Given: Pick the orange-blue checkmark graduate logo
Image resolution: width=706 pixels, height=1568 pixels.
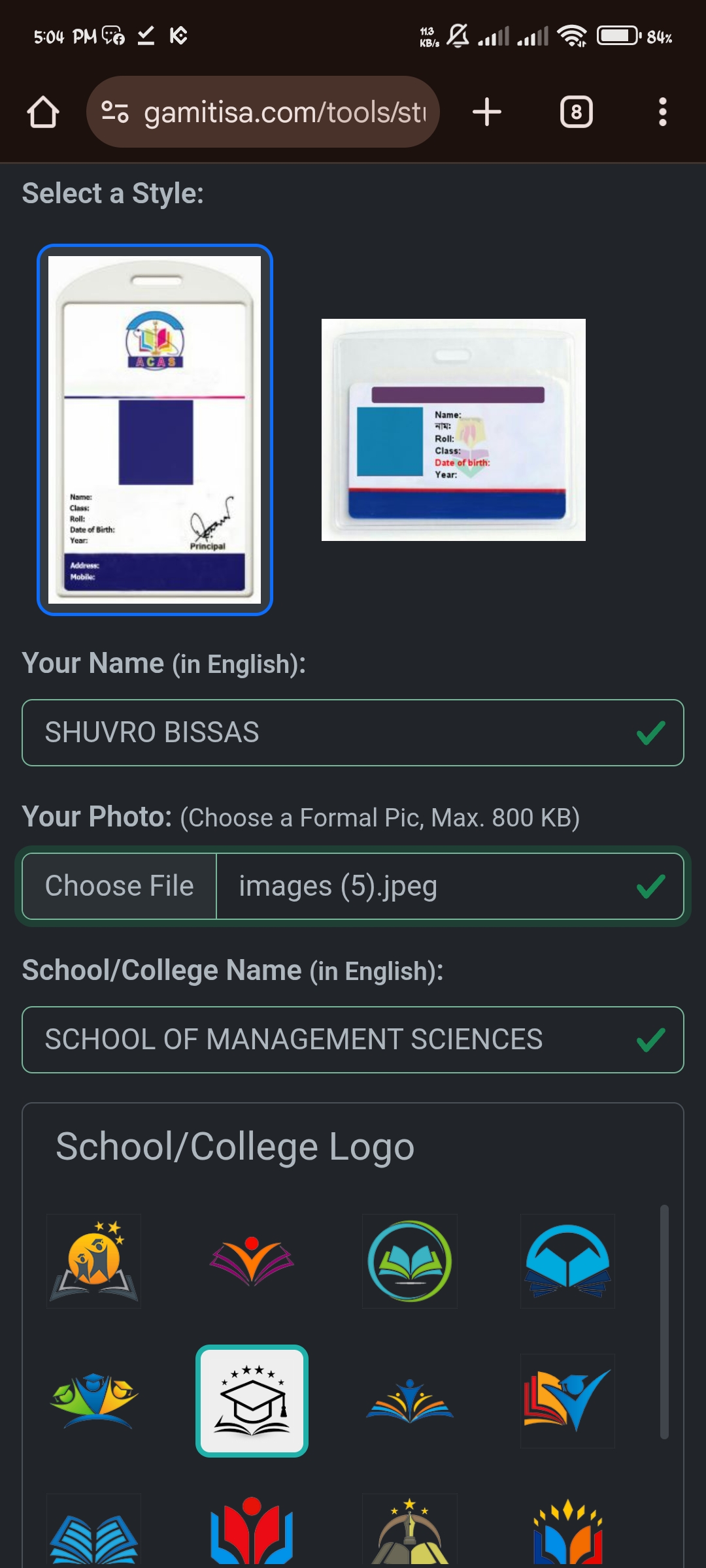Looking at the screenshot, I should (x=567, y=1401).
